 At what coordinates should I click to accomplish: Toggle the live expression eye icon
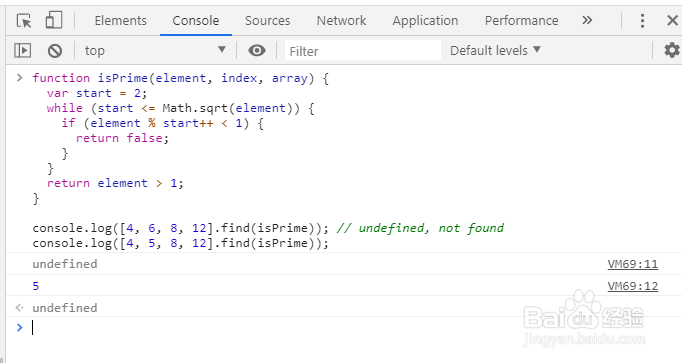coord(257,50)
